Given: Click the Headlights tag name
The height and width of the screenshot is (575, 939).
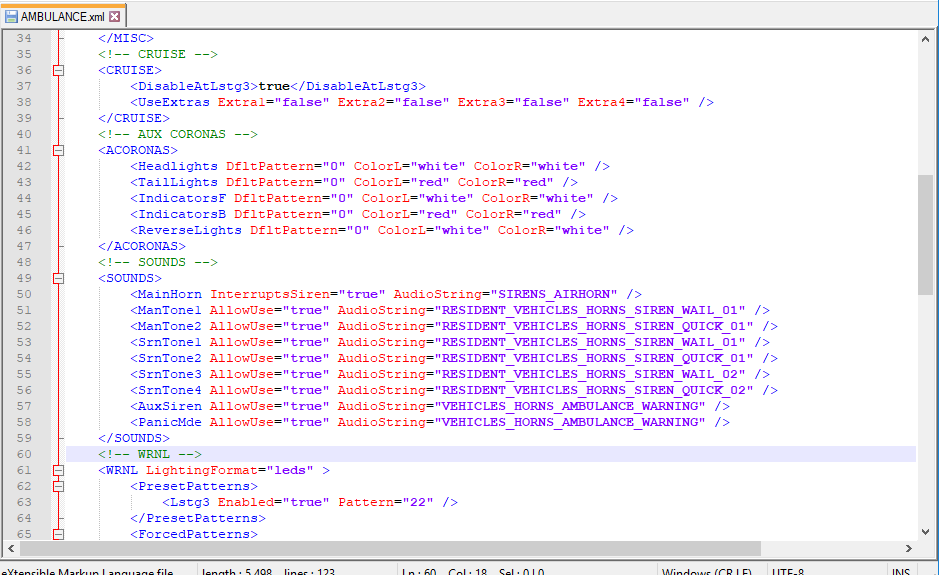Looking at the screenshot, I should click(178, 166).
